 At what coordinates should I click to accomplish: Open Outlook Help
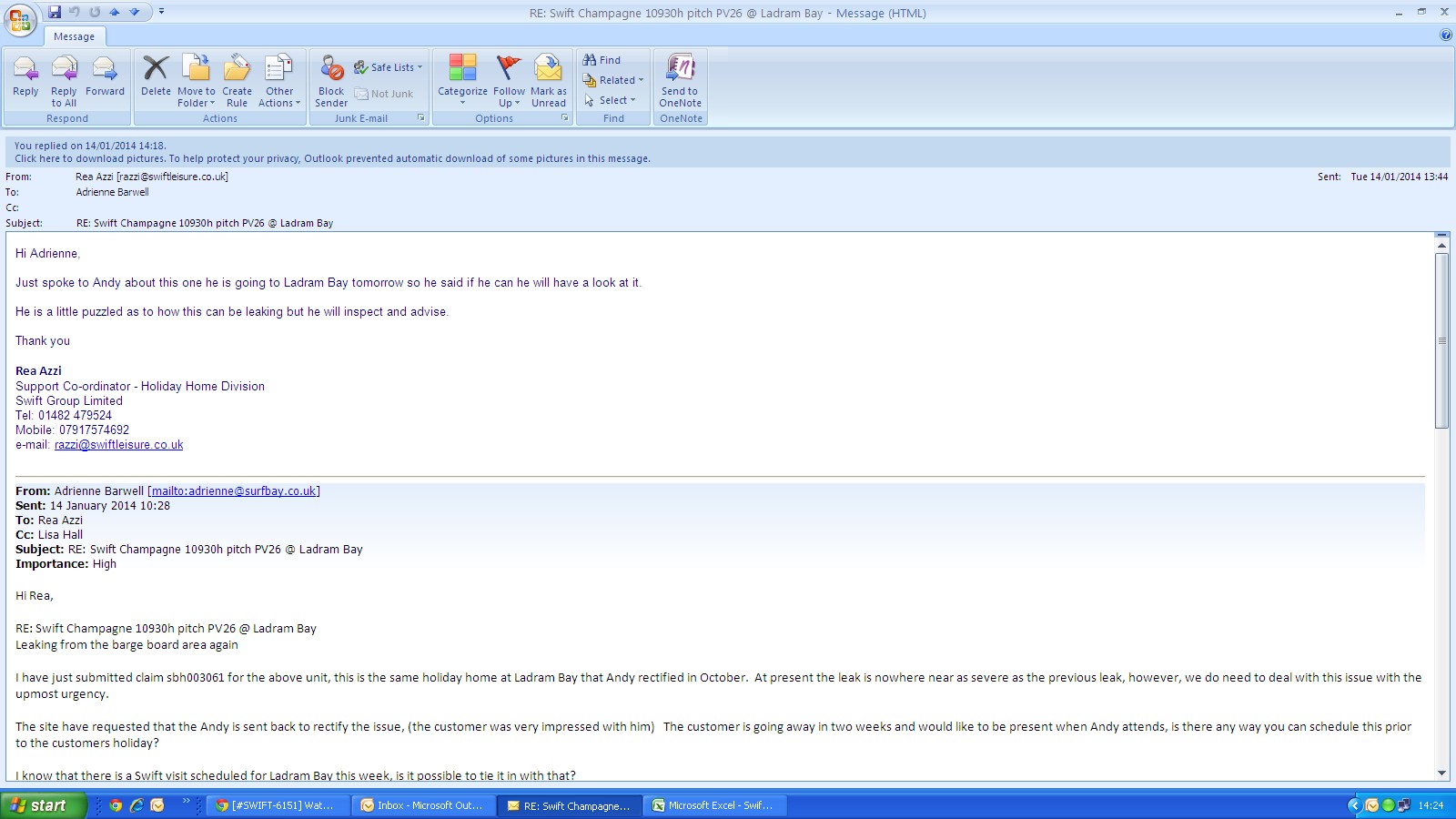click(x=1446, y=35)
